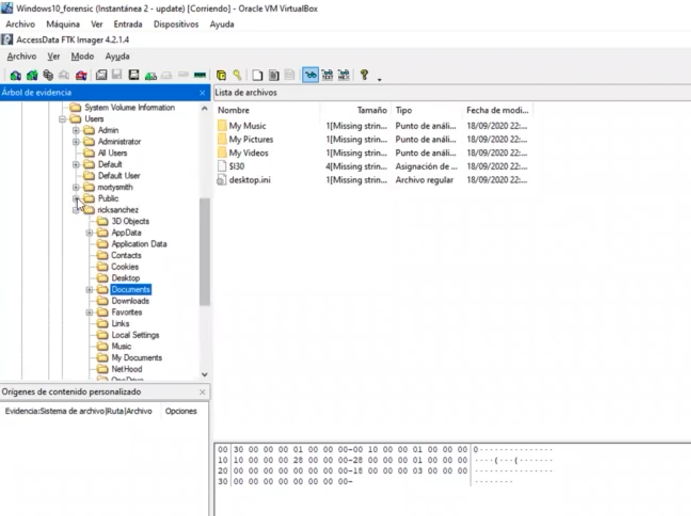Collapse the Users folder in the tree
691x516 pixels.
pyautogui.click(x=62, y=119)
